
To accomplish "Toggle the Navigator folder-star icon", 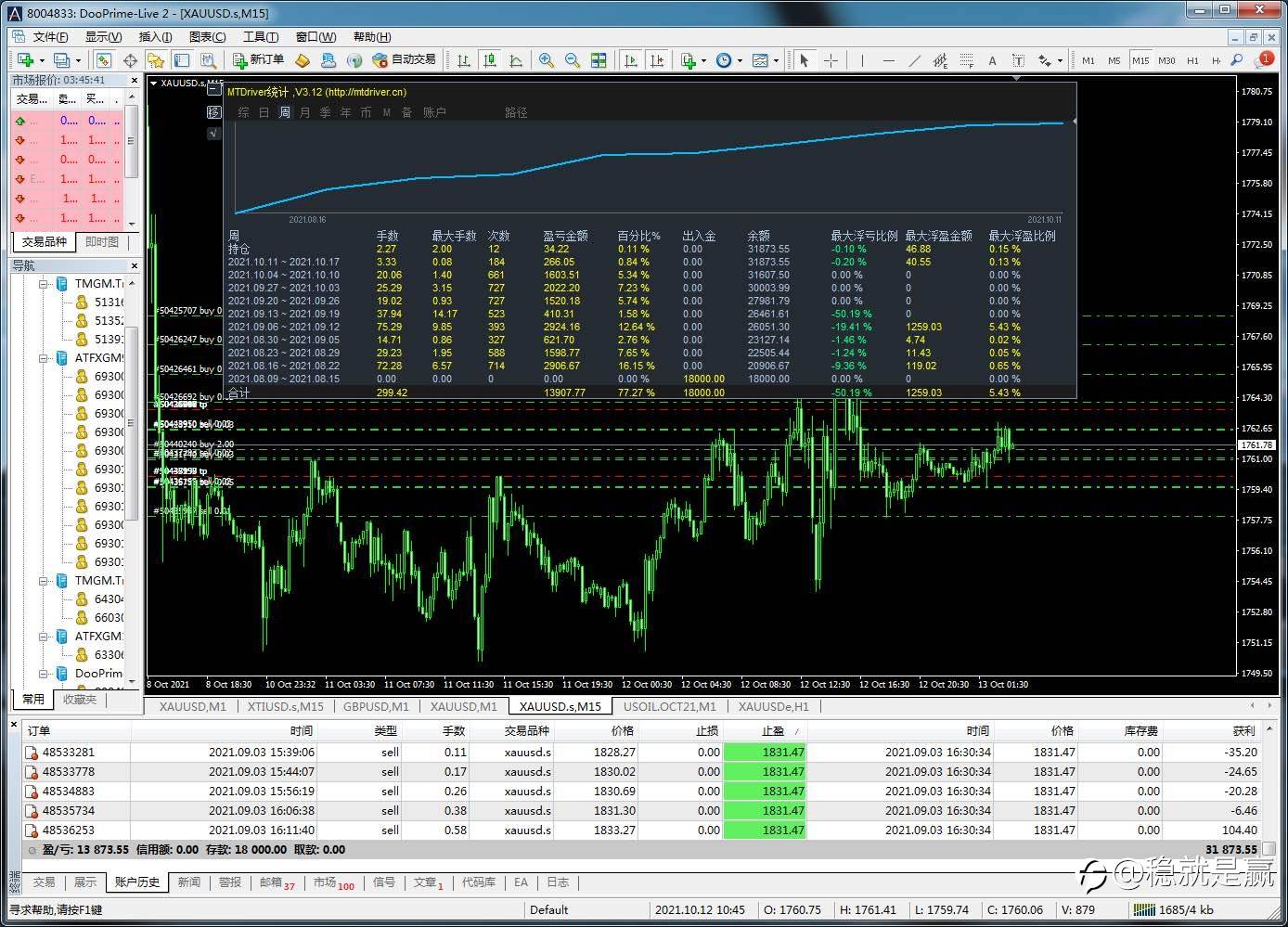I will tap(156, 59).
